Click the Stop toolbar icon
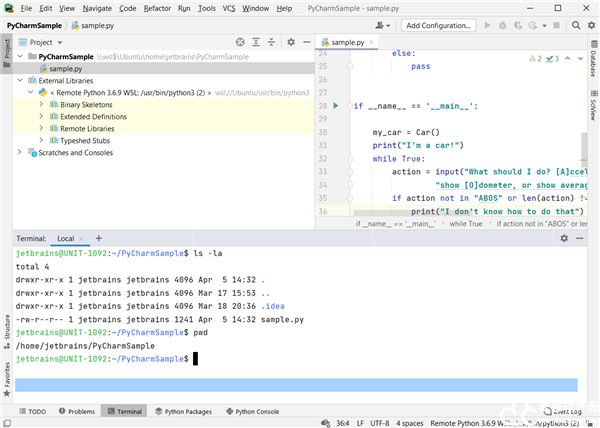Image resolution: width=600 pixels, height=428 pixels. coord(556,26)
